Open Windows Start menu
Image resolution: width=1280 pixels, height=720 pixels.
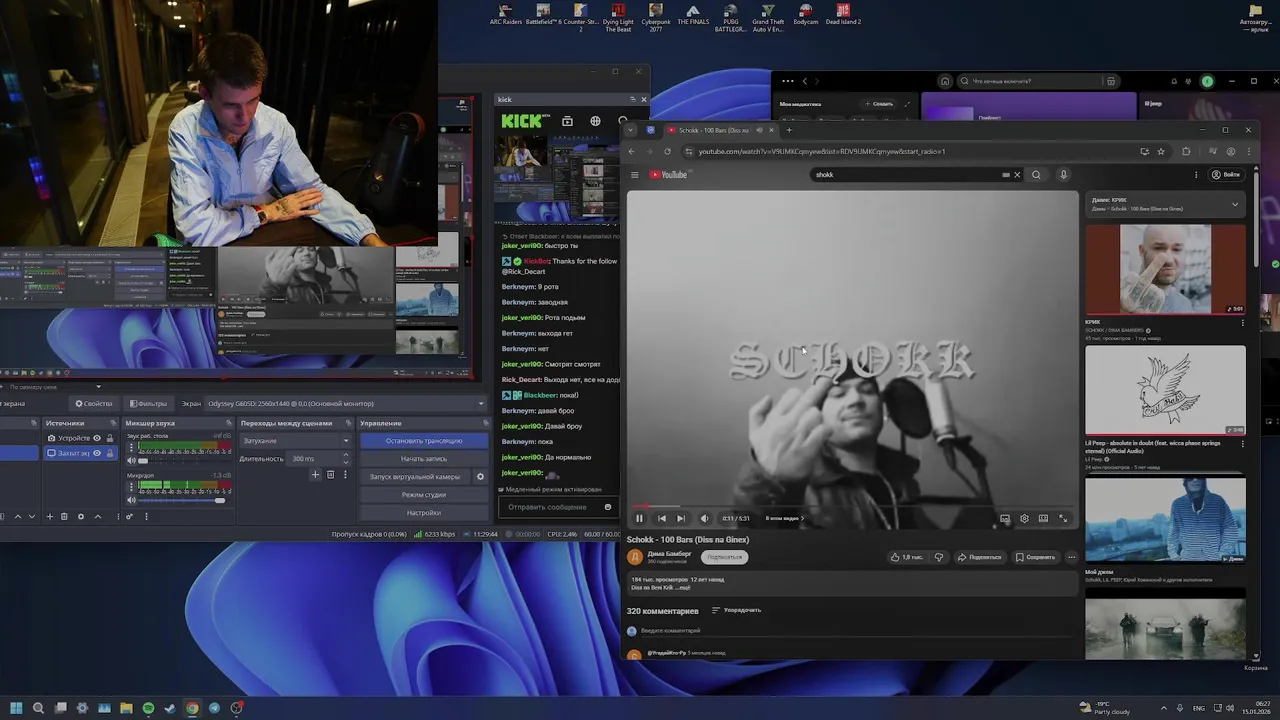16,708
